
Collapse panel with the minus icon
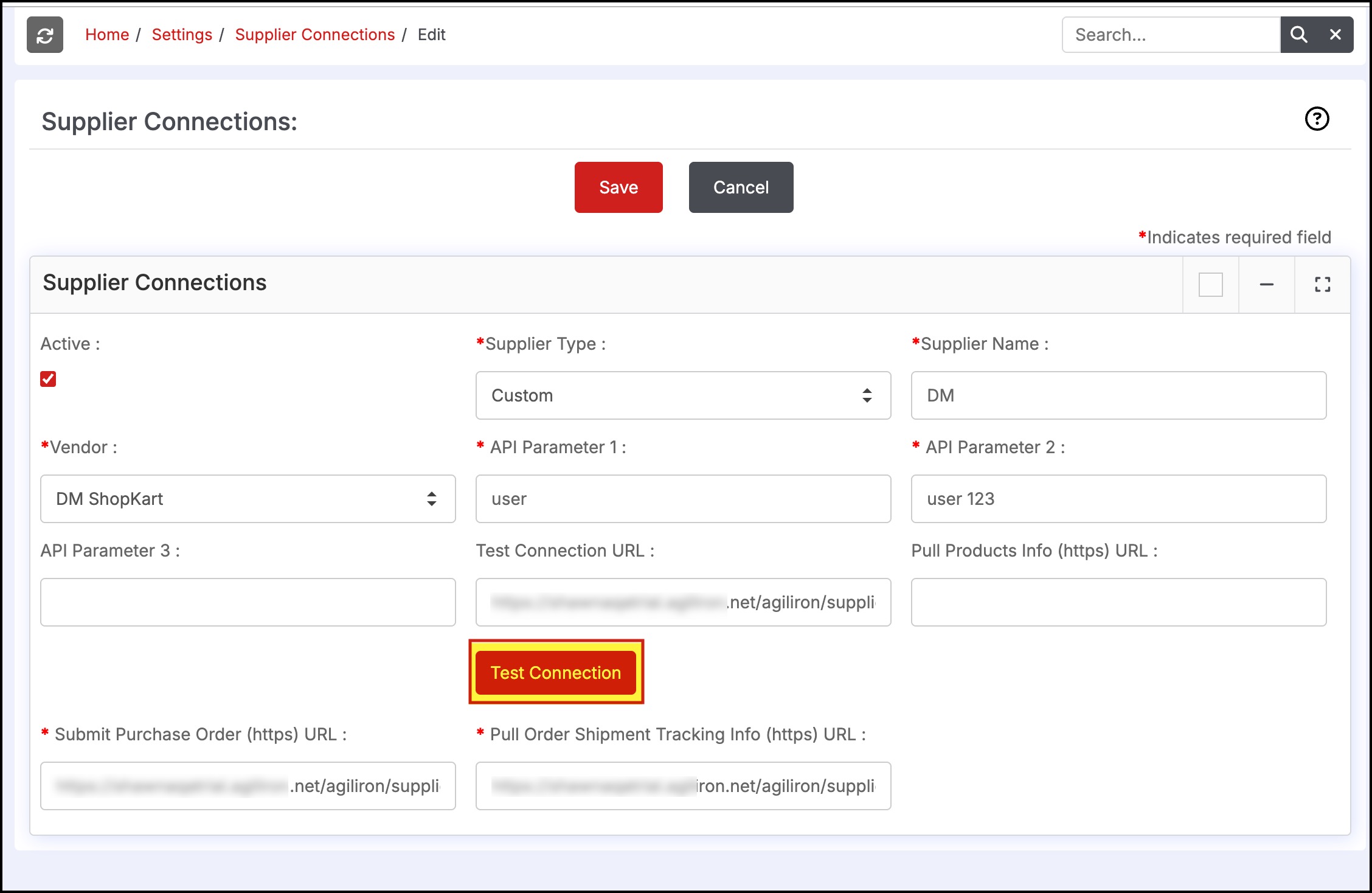1266,285
